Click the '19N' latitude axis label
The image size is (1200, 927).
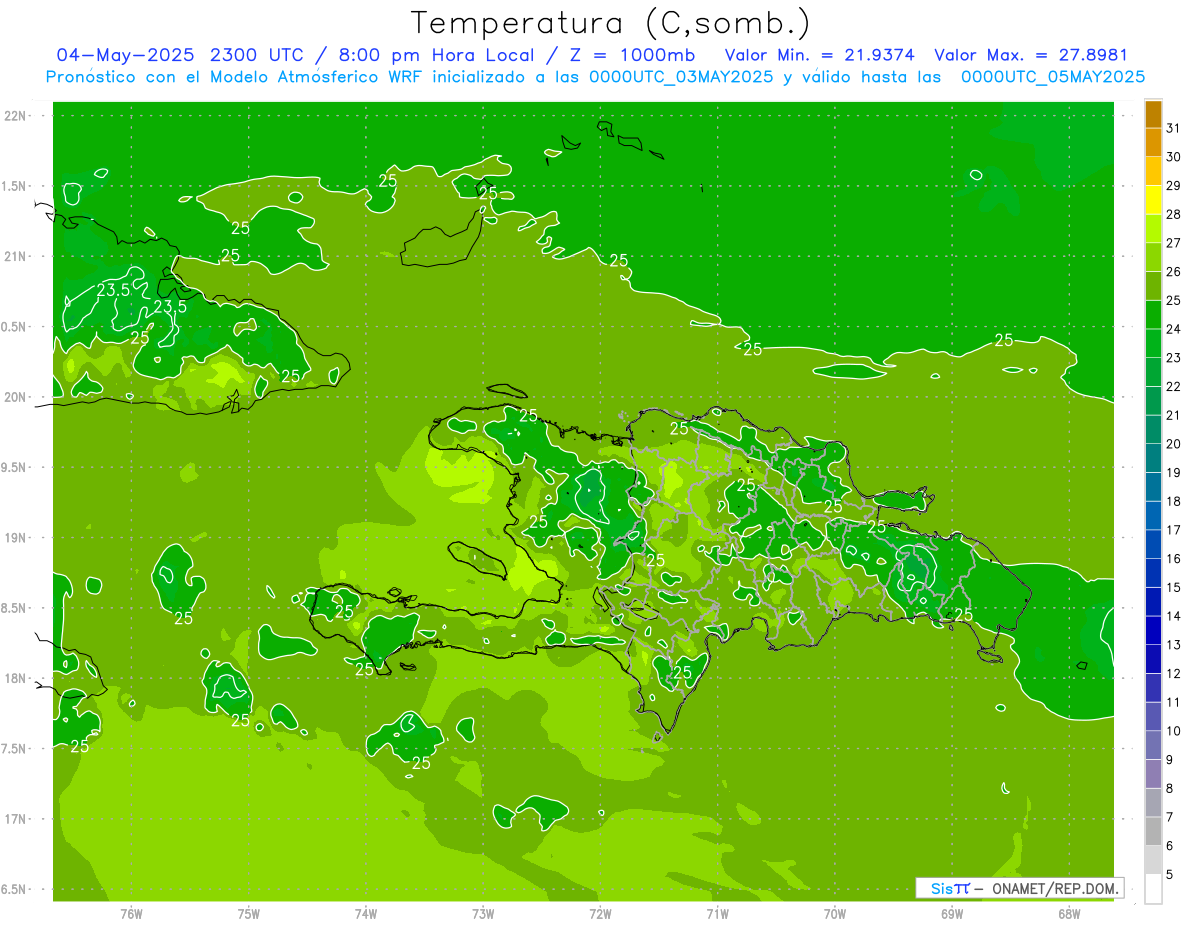(15, 538)
